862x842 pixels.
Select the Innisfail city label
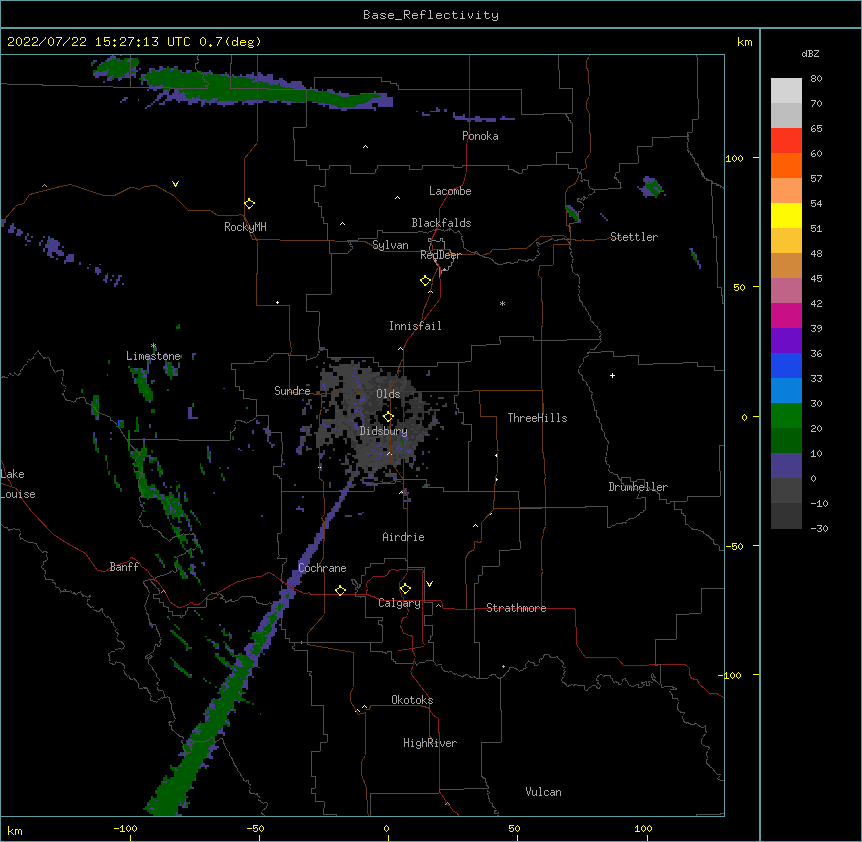tap(415, 326)
